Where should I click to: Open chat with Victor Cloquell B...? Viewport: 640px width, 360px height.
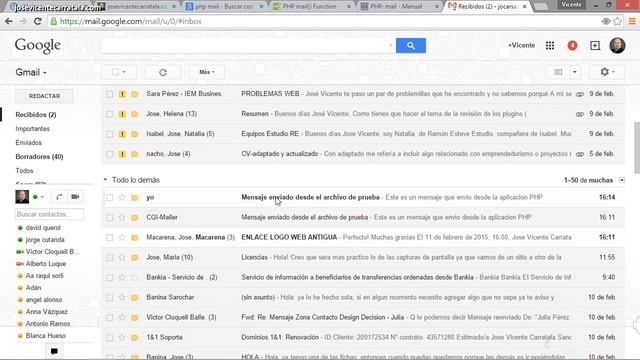click(53, 252)
